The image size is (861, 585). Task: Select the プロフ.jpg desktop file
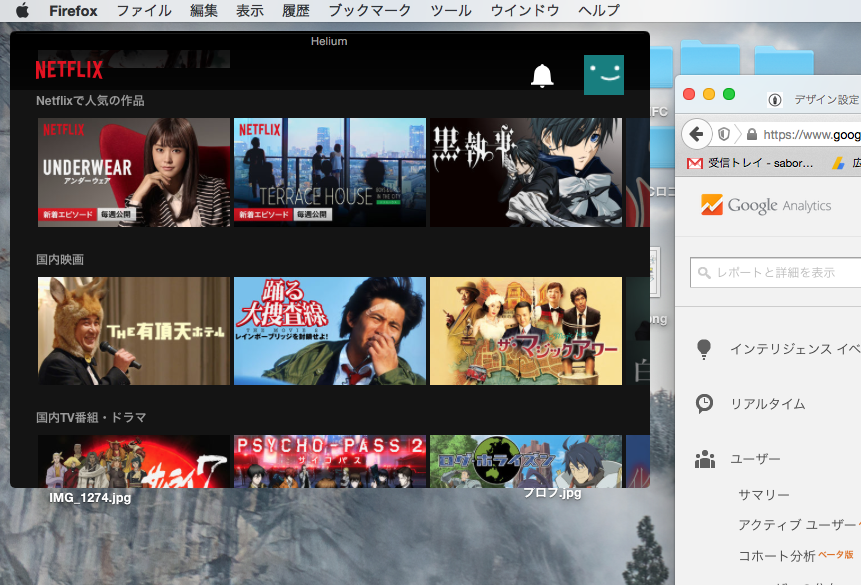(552, 493)
